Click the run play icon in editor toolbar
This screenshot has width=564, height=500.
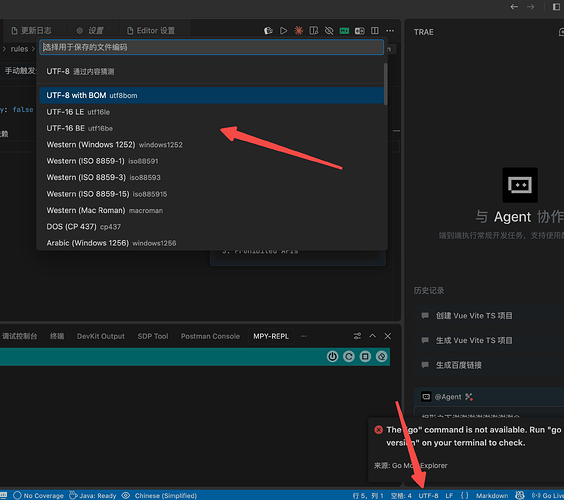point(283,31)
